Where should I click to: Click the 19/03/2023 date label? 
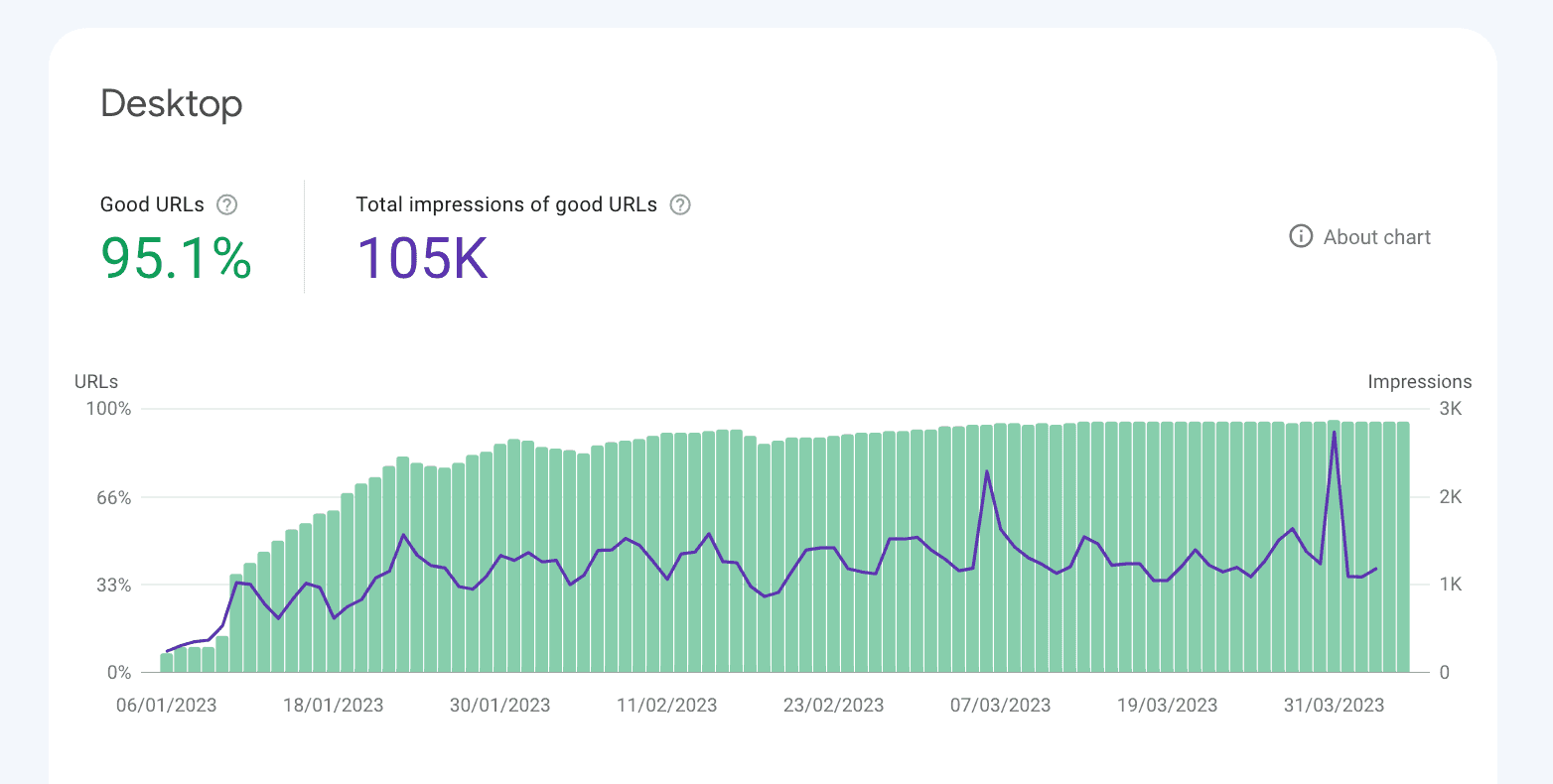tap(1168, 706)
